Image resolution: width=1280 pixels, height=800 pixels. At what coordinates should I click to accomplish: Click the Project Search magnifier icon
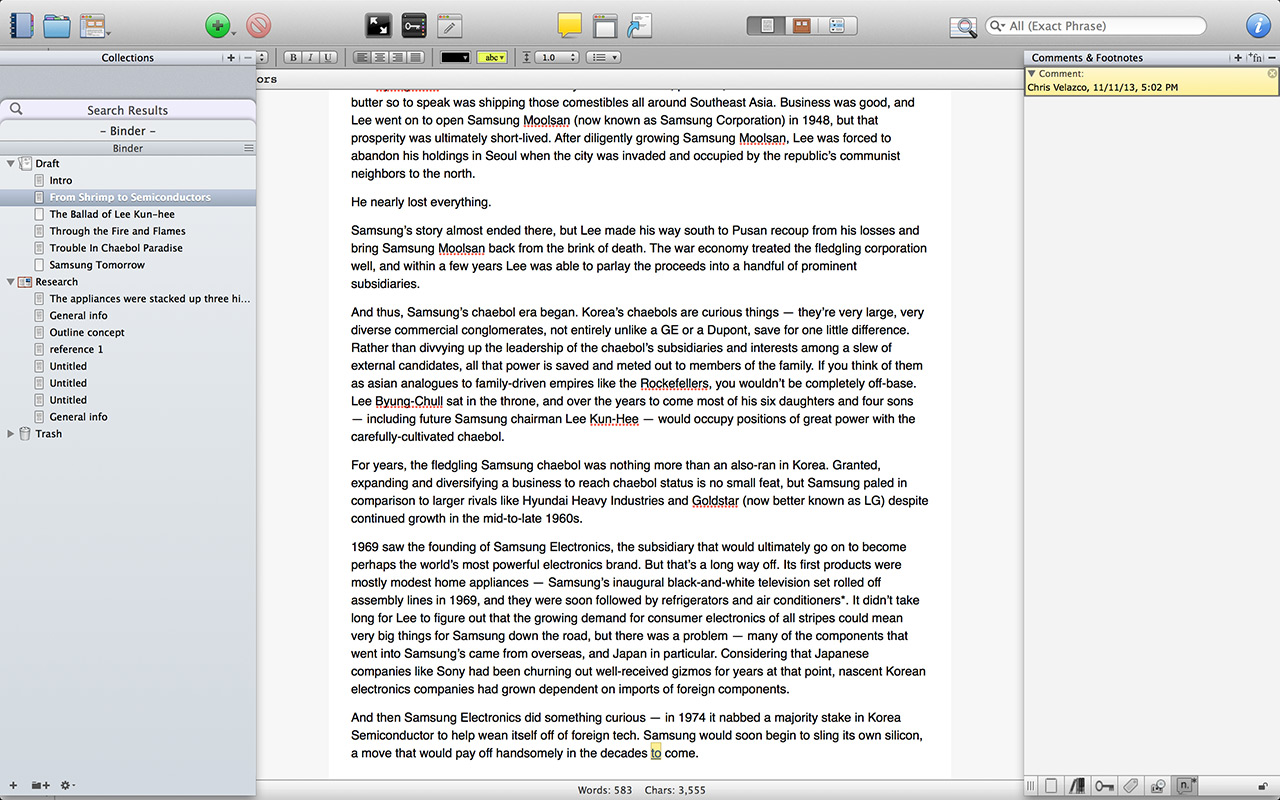[x=963, y=27]
